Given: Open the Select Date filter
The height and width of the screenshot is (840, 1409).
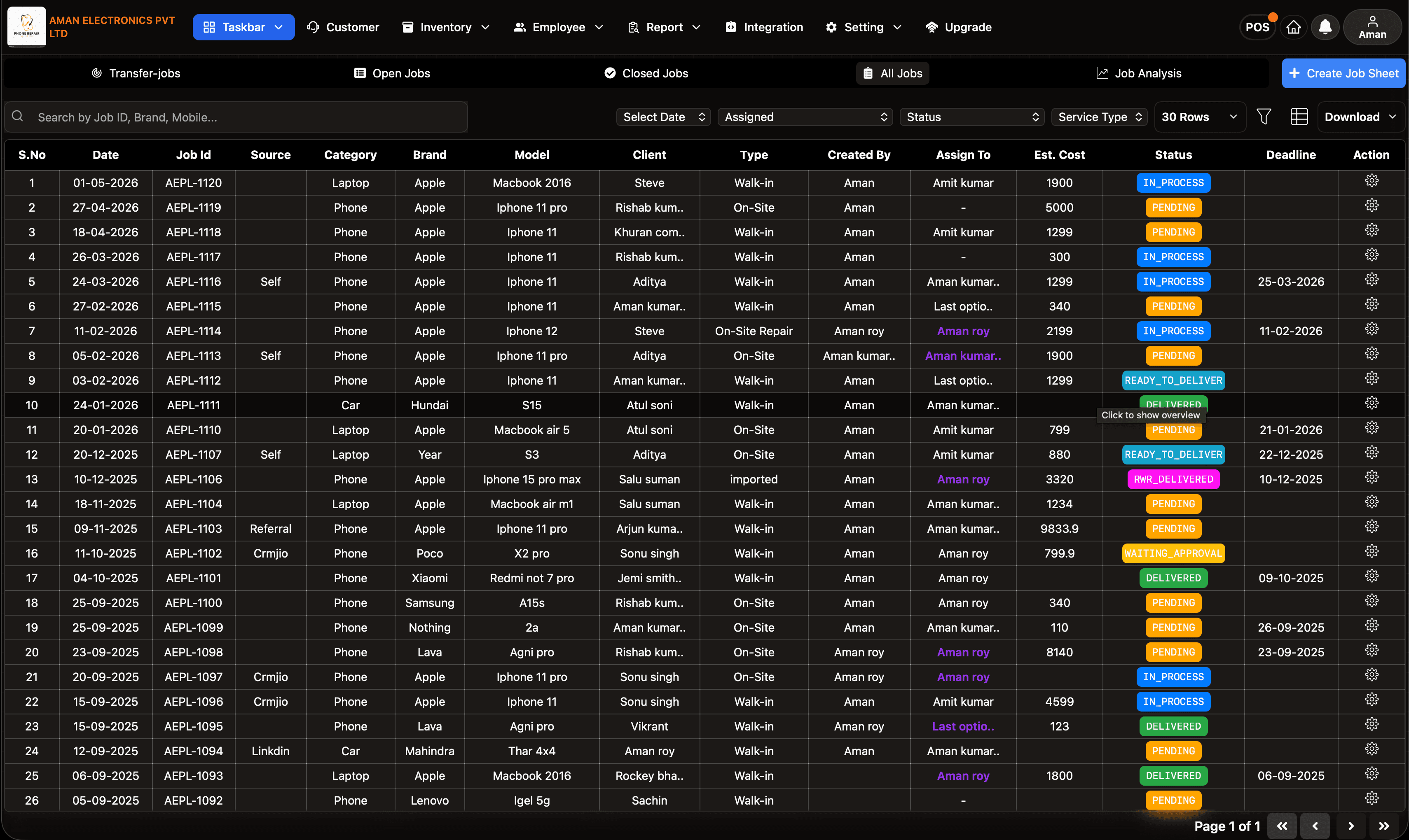Looking at the screenshot, I should click(663, 117).
